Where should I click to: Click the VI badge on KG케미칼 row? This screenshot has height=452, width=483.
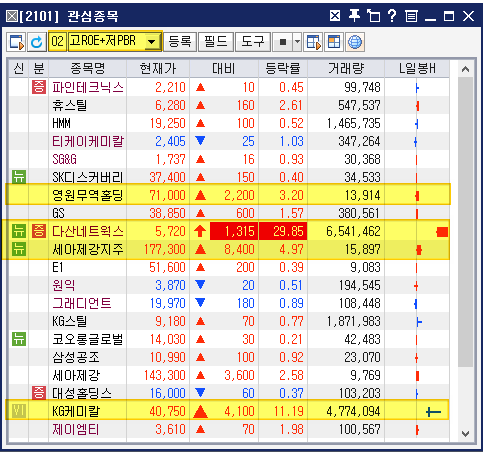point(19,411)
